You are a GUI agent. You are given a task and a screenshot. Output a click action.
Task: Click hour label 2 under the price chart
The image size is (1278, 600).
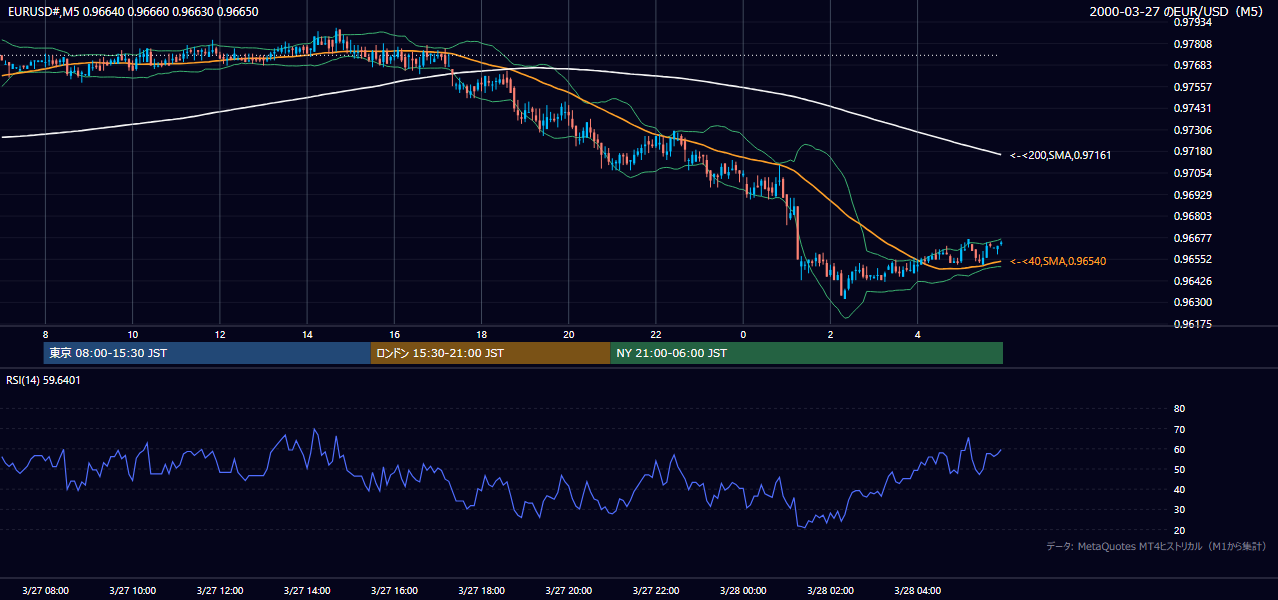click(x=831, y=334)
